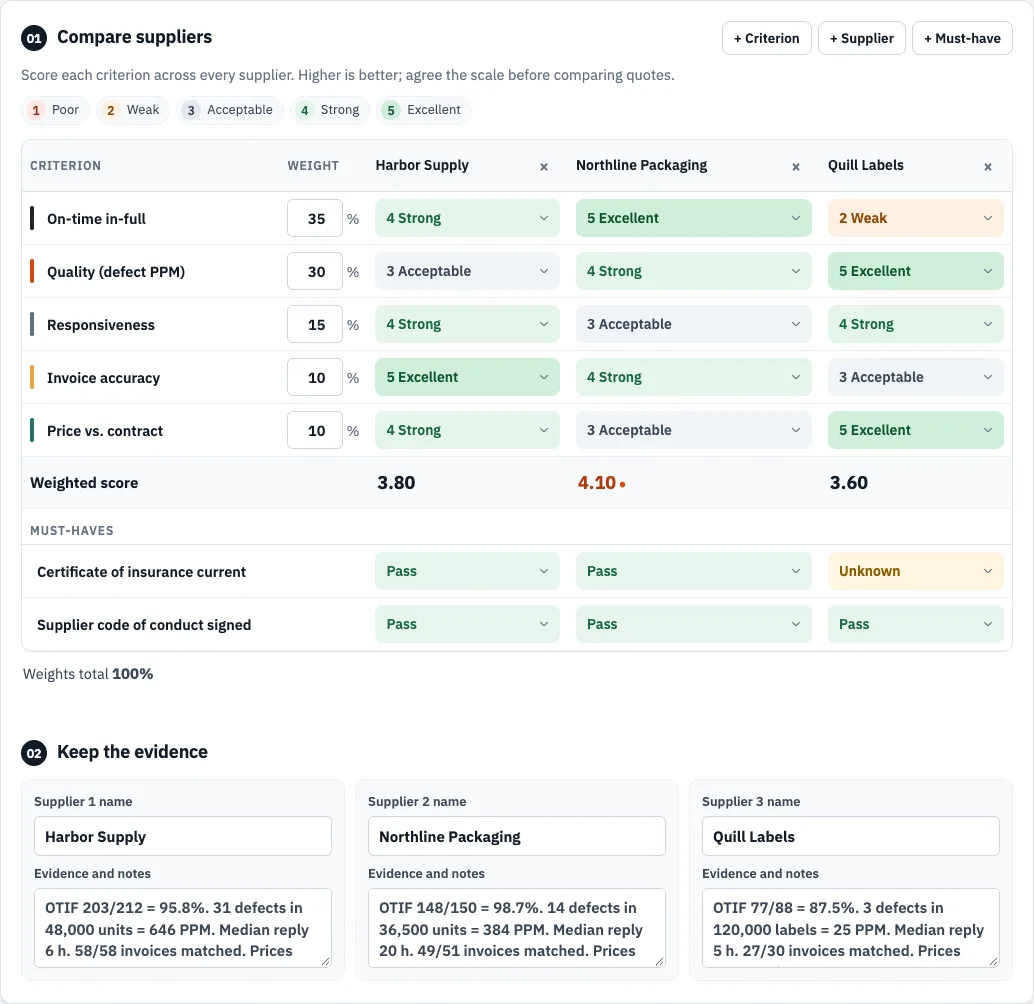Click the 2 Weak scale chip
1034x1004 pixels.
coord(133,110)
